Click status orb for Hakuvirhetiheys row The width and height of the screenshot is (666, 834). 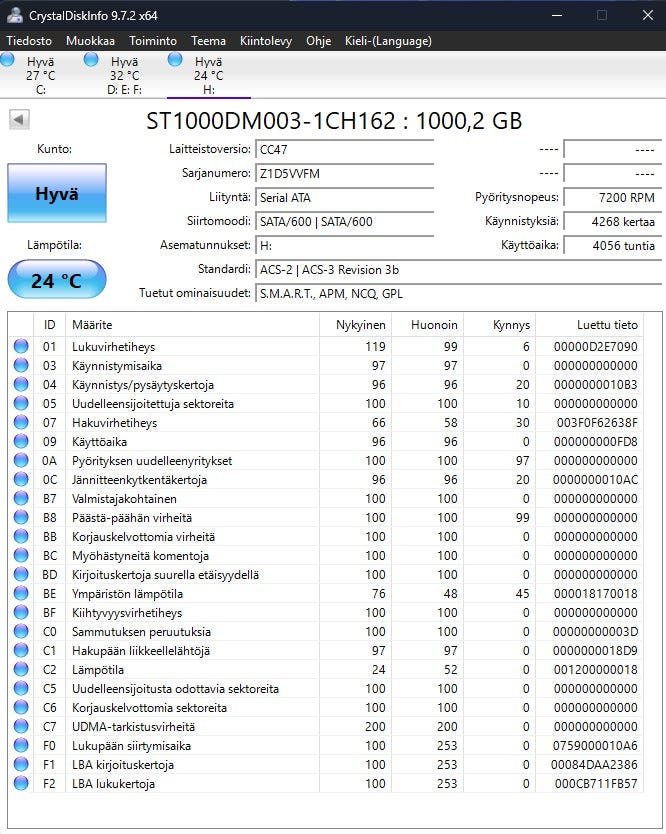tap(21, 422)
